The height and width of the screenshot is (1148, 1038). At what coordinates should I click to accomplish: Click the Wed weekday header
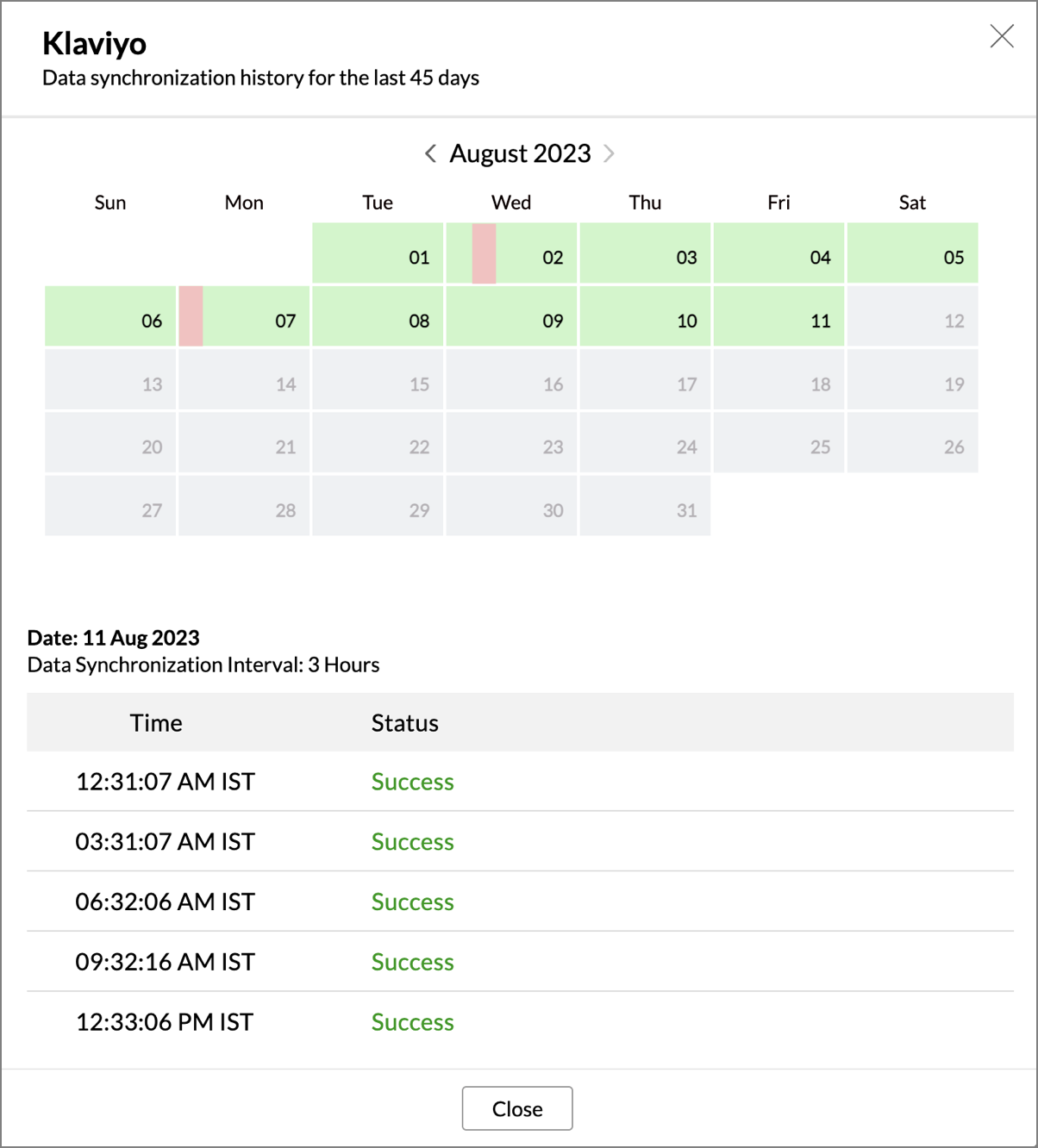tap(511, 203)
